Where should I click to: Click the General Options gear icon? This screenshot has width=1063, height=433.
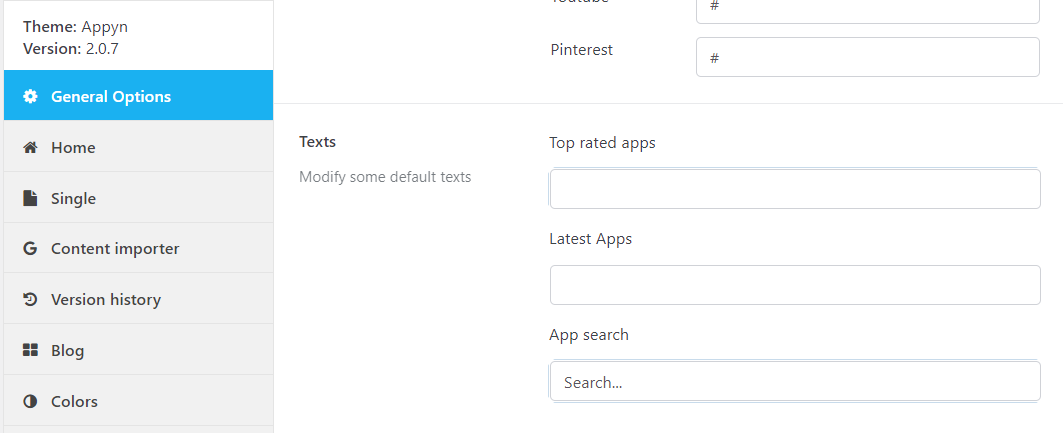point(30,96)
